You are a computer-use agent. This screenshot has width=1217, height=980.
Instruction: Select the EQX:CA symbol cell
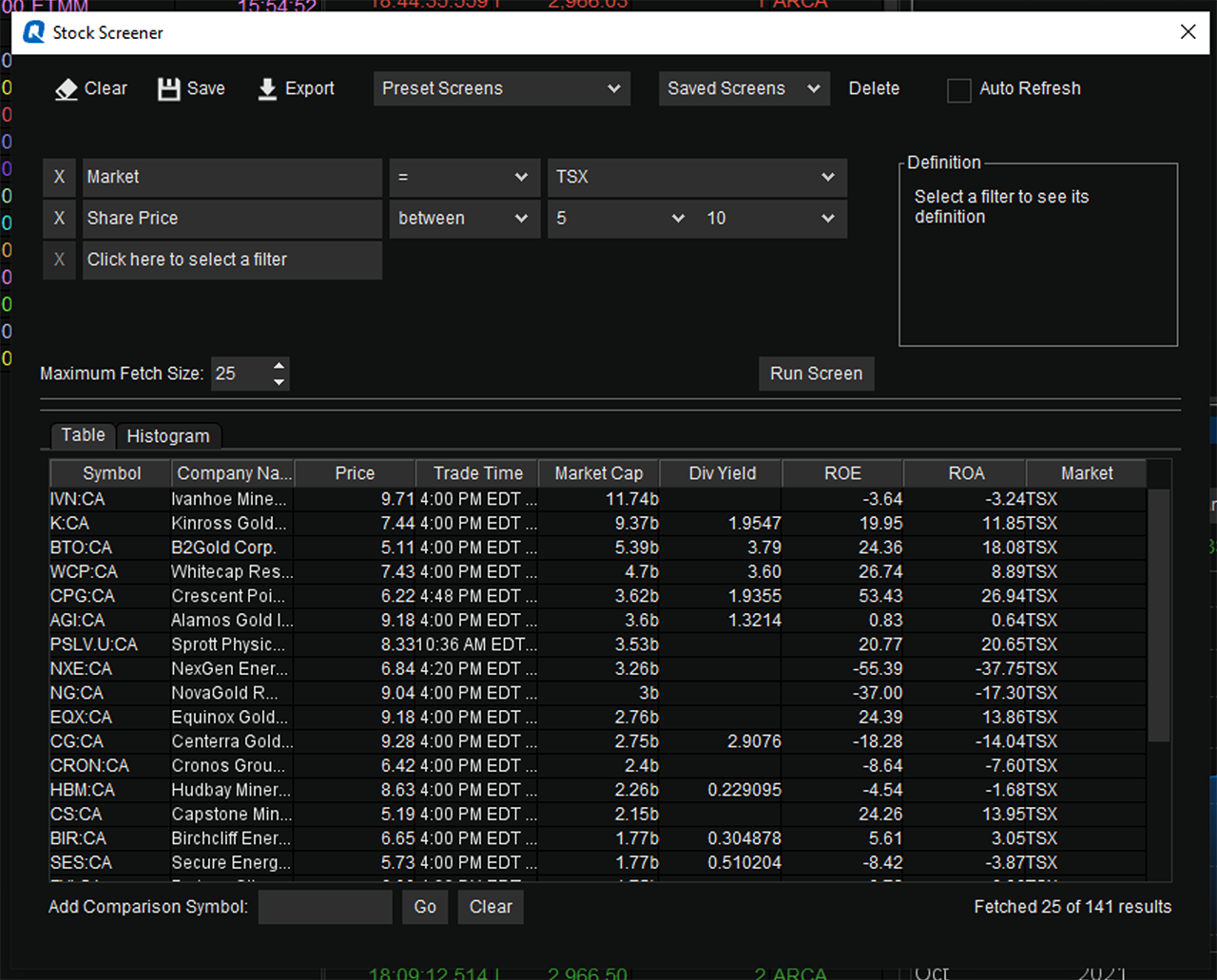point(110,718)
